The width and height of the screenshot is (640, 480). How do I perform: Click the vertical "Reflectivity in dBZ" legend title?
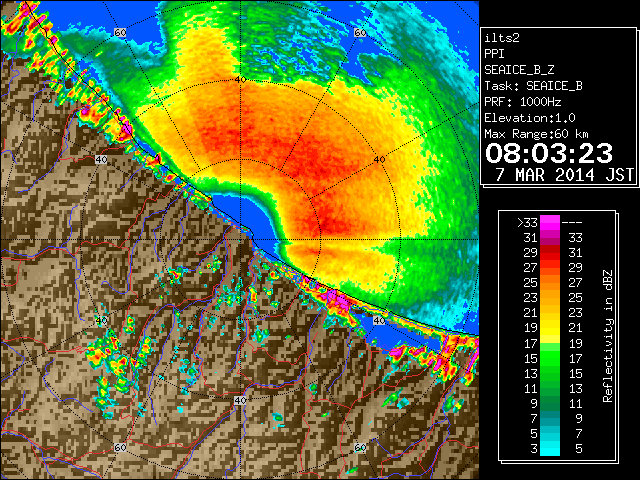(x=608, y=336)
